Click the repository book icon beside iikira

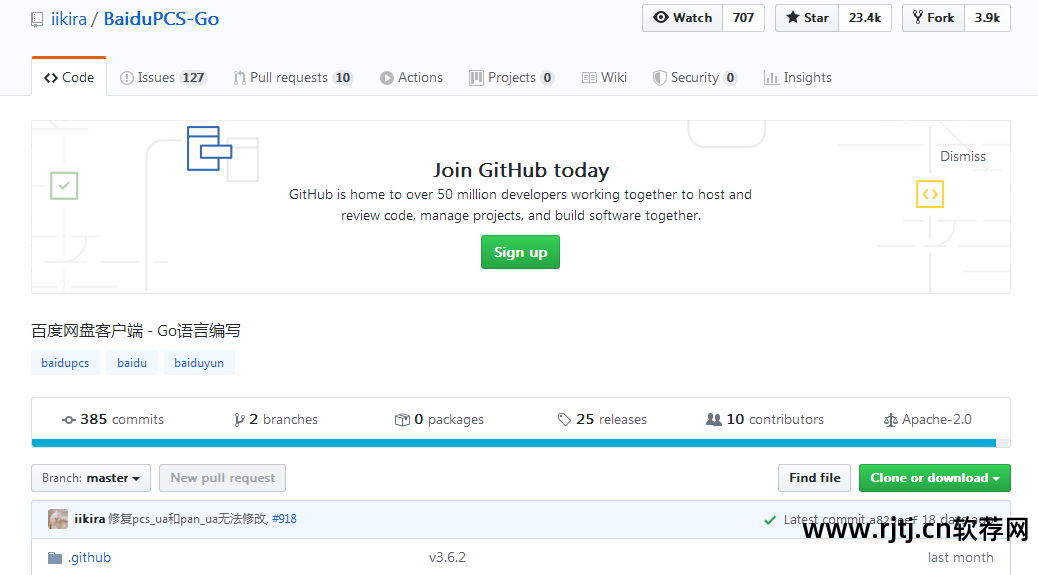(37, 20)
